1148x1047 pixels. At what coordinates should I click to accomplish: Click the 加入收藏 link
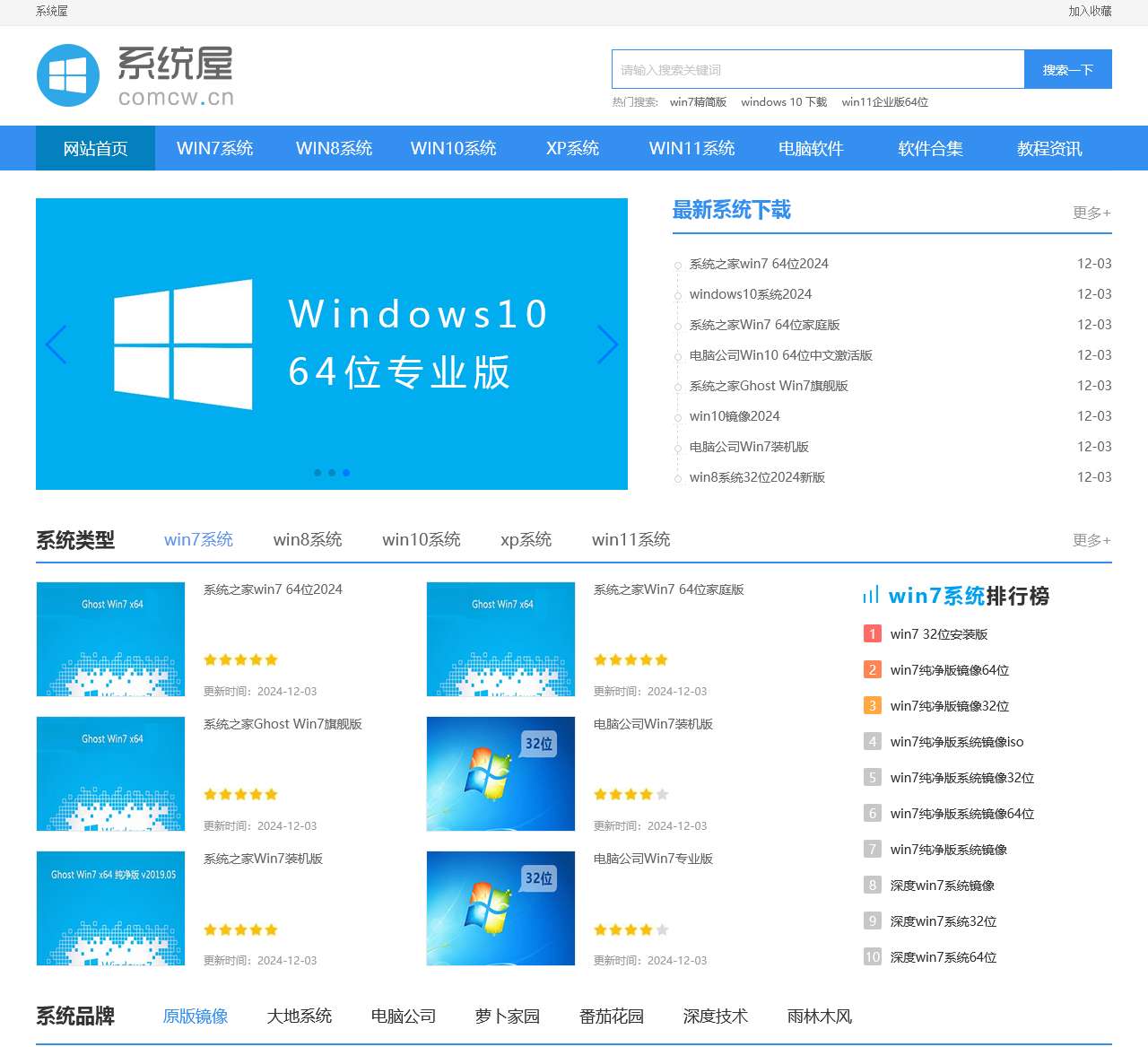click(1090, 12)
